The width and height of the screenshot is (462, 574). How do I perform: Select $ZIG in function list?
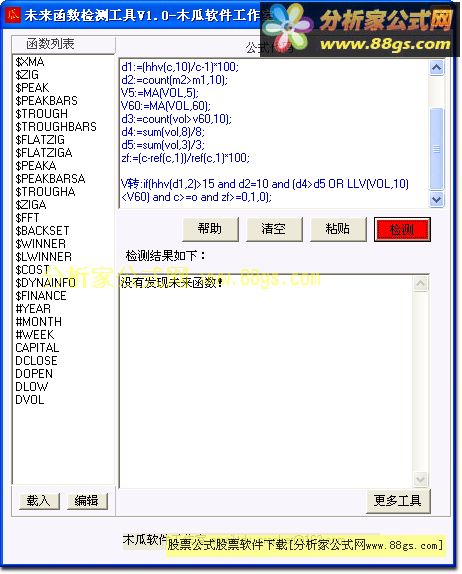point(27,75)
